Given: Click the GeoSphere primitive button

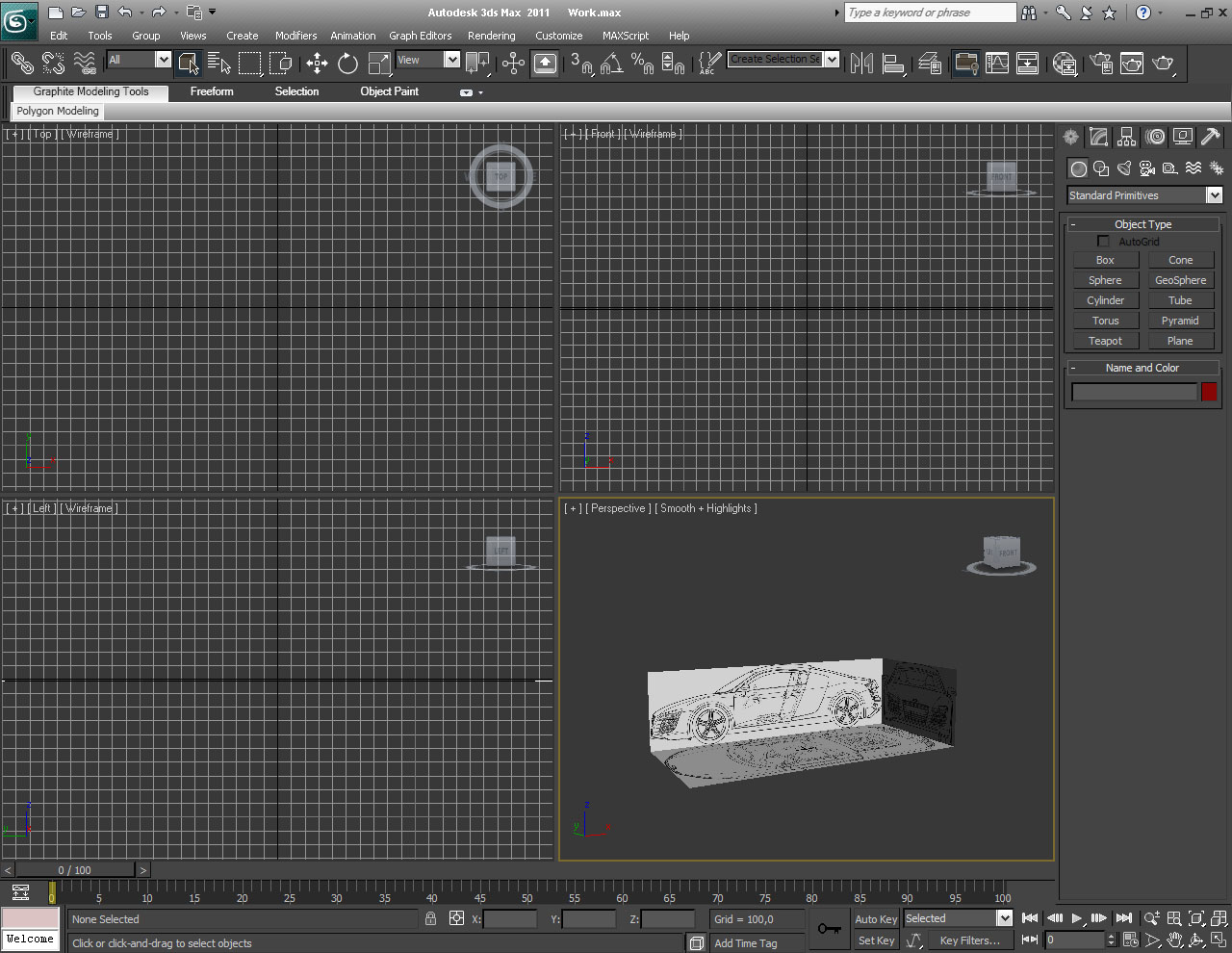Looking at the screenshot, I should pos(1180,280).
